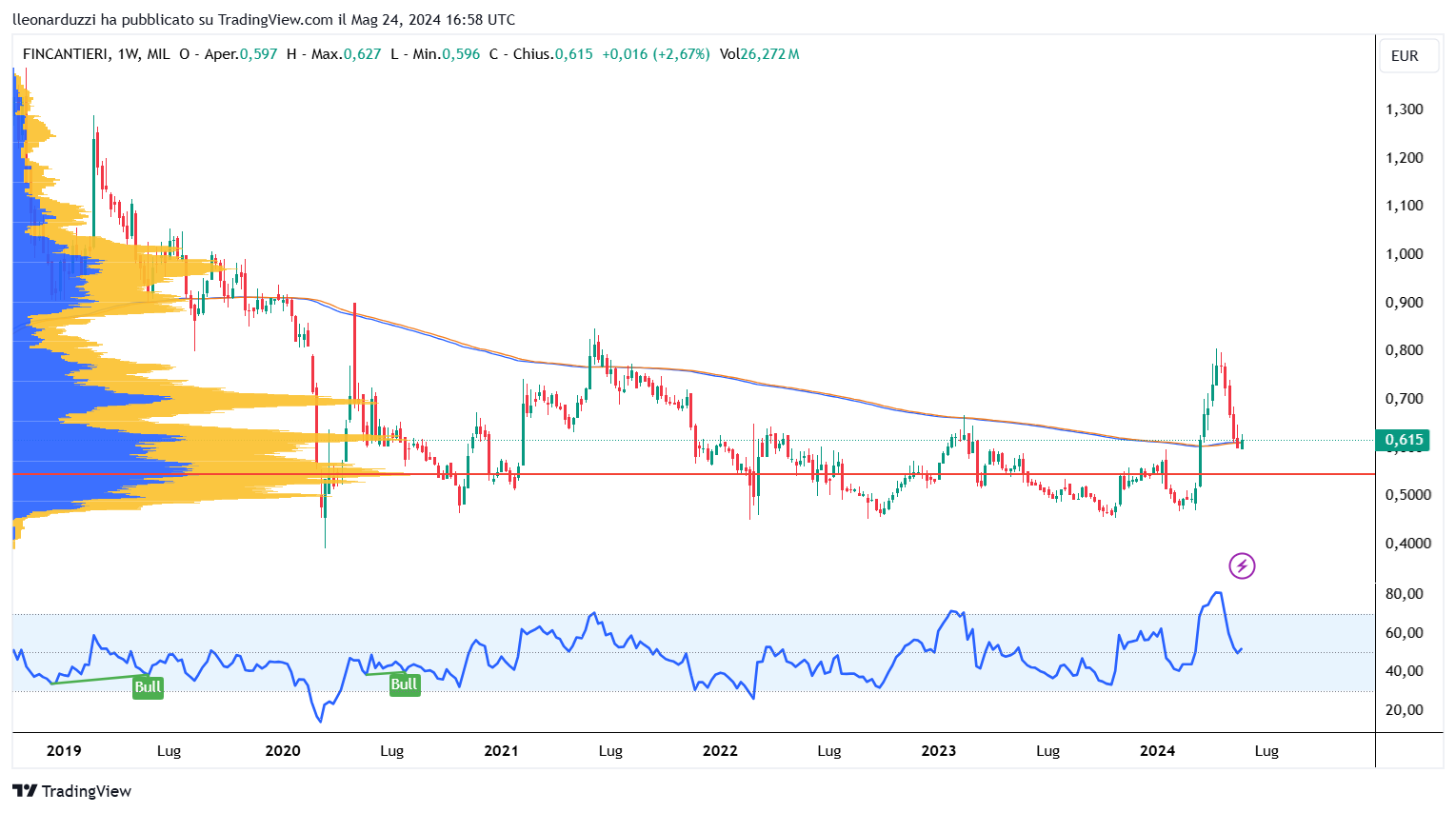Click the 2019 time axis label

[x=64, y=751]
